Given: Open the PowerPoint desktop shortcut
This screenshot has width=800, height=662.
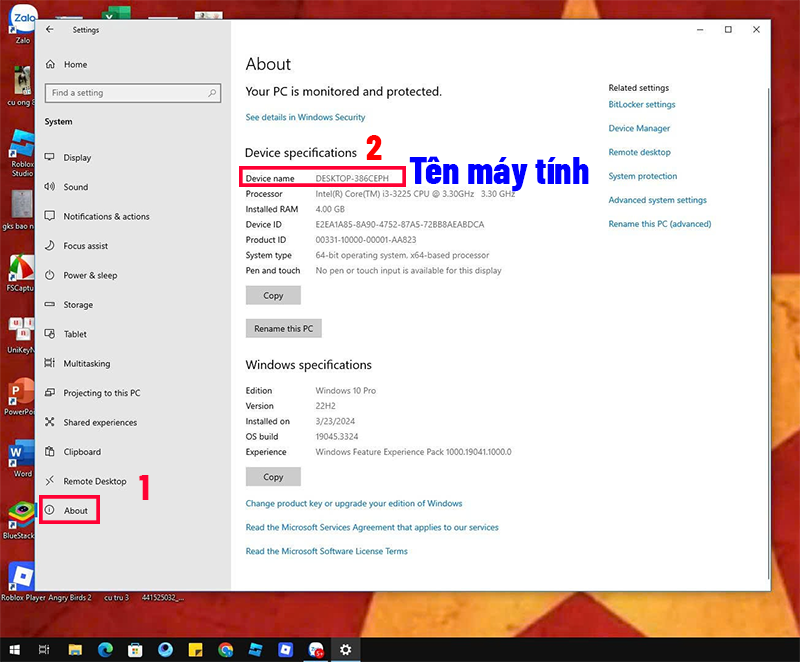Looking at the screenshot, I should tap(20, 396).
